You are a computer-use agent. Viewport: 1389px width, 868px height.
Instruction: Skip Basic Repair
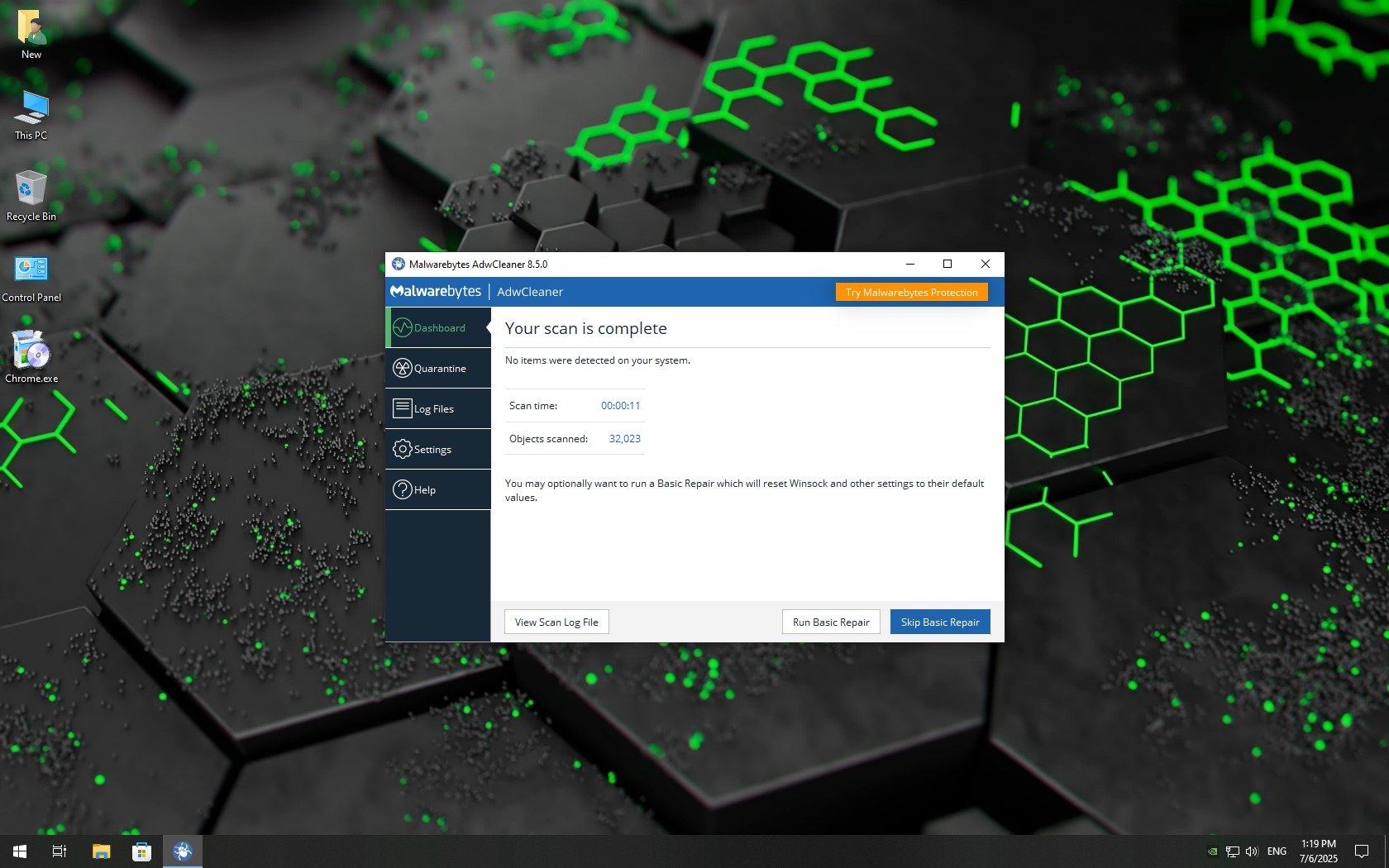(x=940, y=622)
